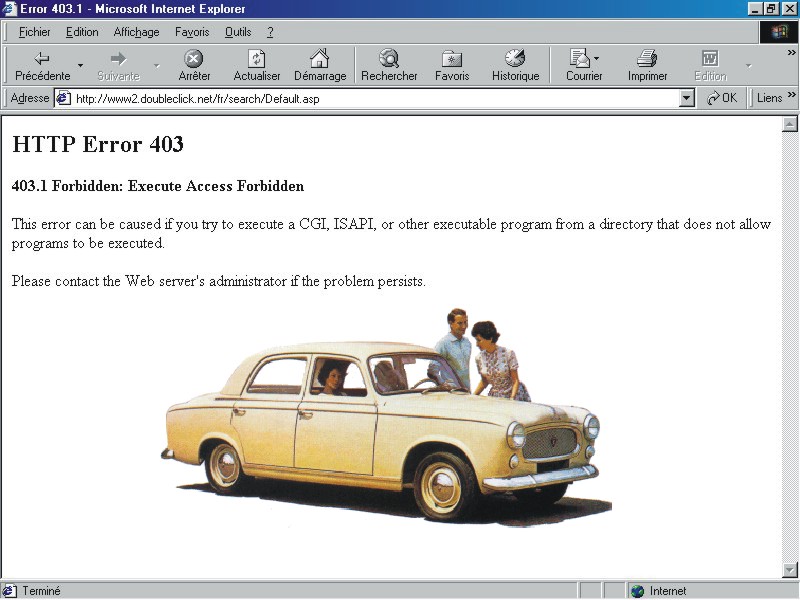Open the Favoris toolbar button

pyautogui.click(x=452, y=66)
